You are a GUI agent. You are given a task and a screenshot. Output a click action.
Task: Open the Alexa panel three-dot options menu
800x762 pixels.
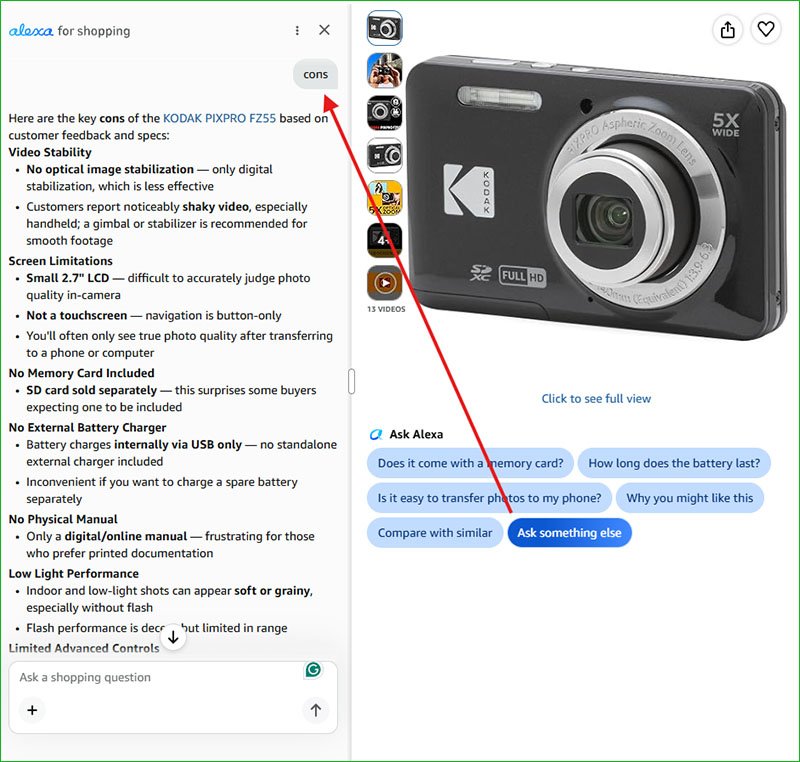click(x=297, y=31)
